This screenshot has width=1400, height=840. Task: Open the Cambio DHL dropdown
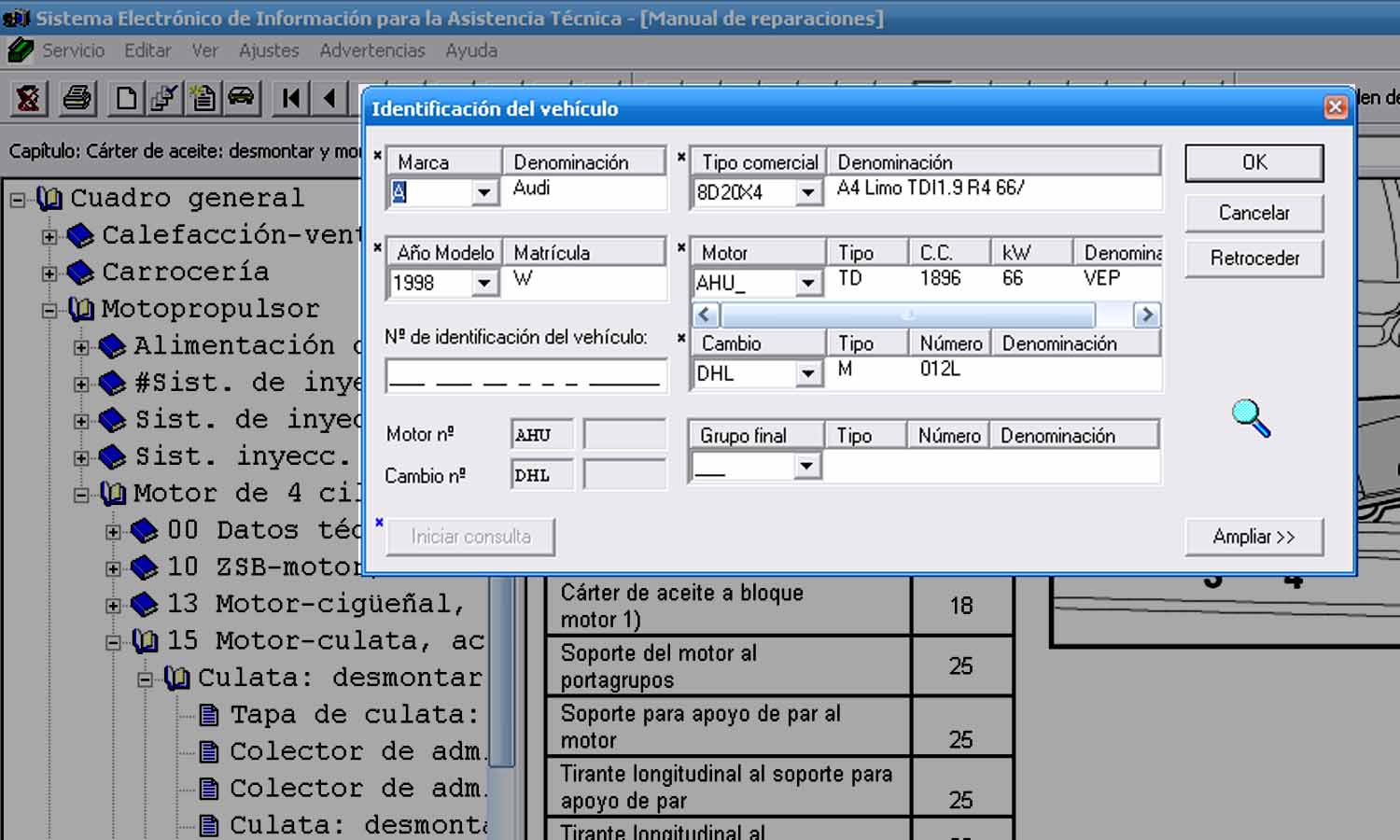pos(808,373)
